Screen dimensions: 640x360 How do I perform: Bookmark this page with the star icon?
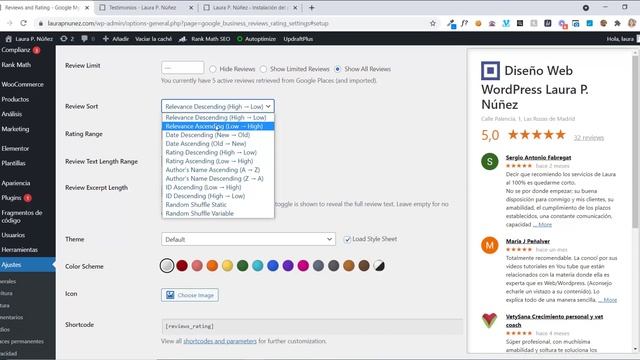(x=433, y=23)
